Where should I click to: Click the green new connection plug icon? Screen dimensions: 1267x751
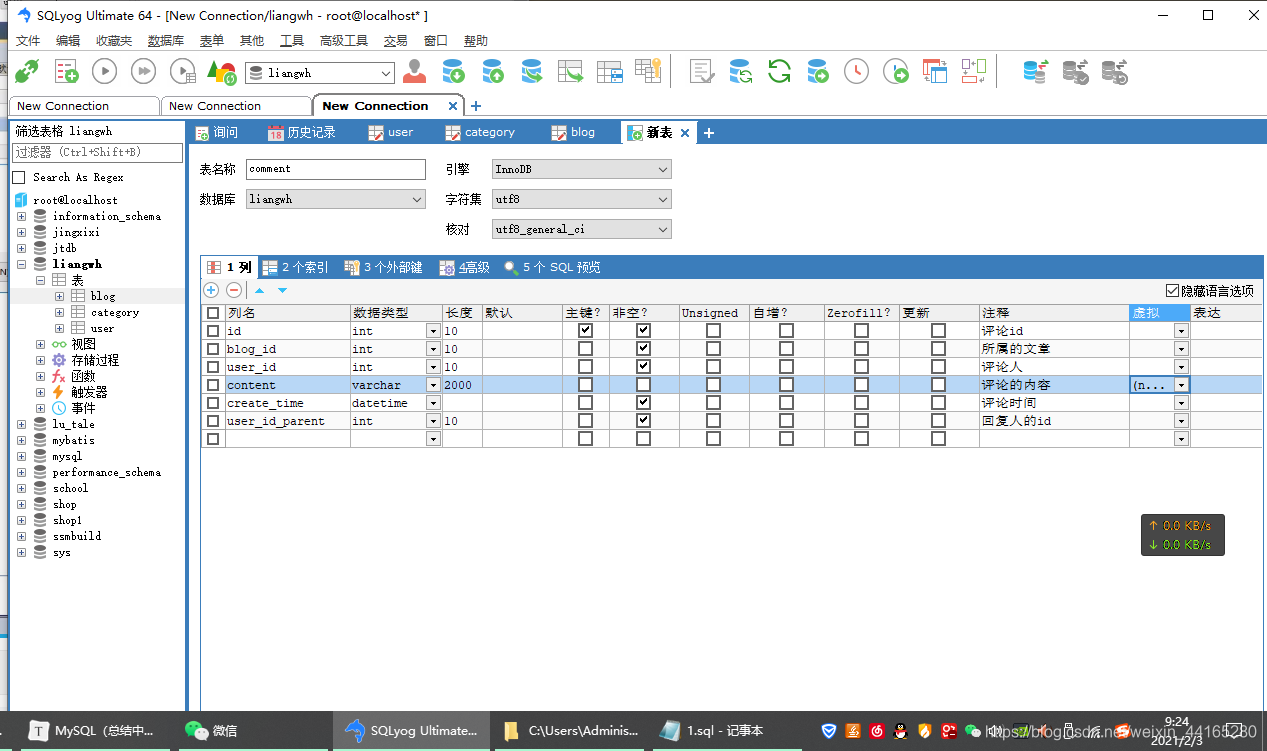[27, 71]
